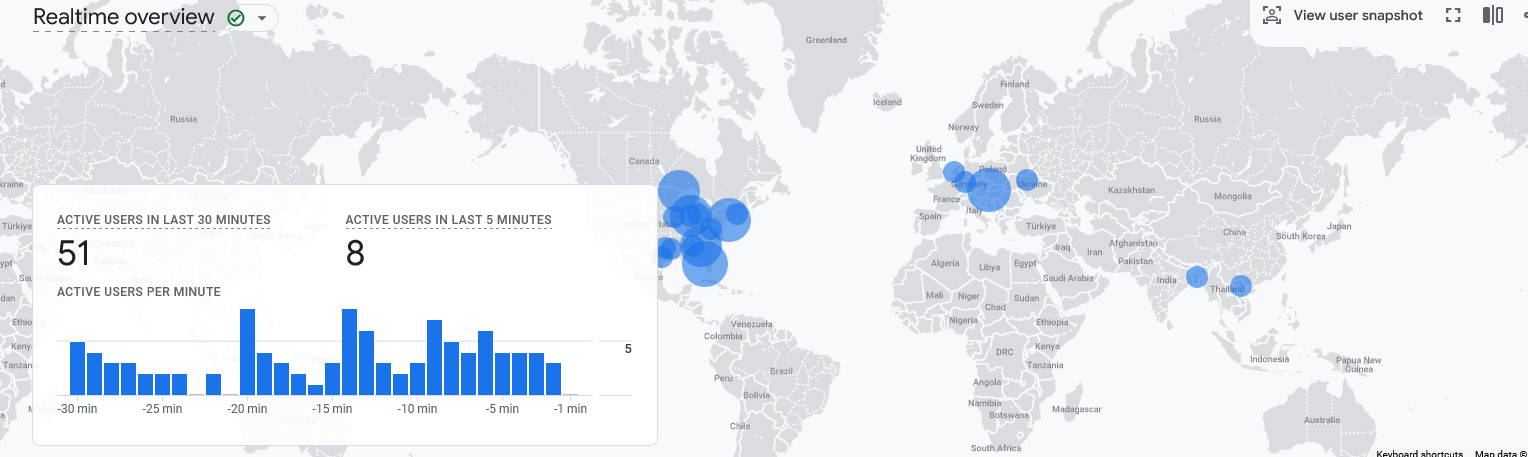Click the -10 min axis label
1528x457 pixels.
coord(417,409)
